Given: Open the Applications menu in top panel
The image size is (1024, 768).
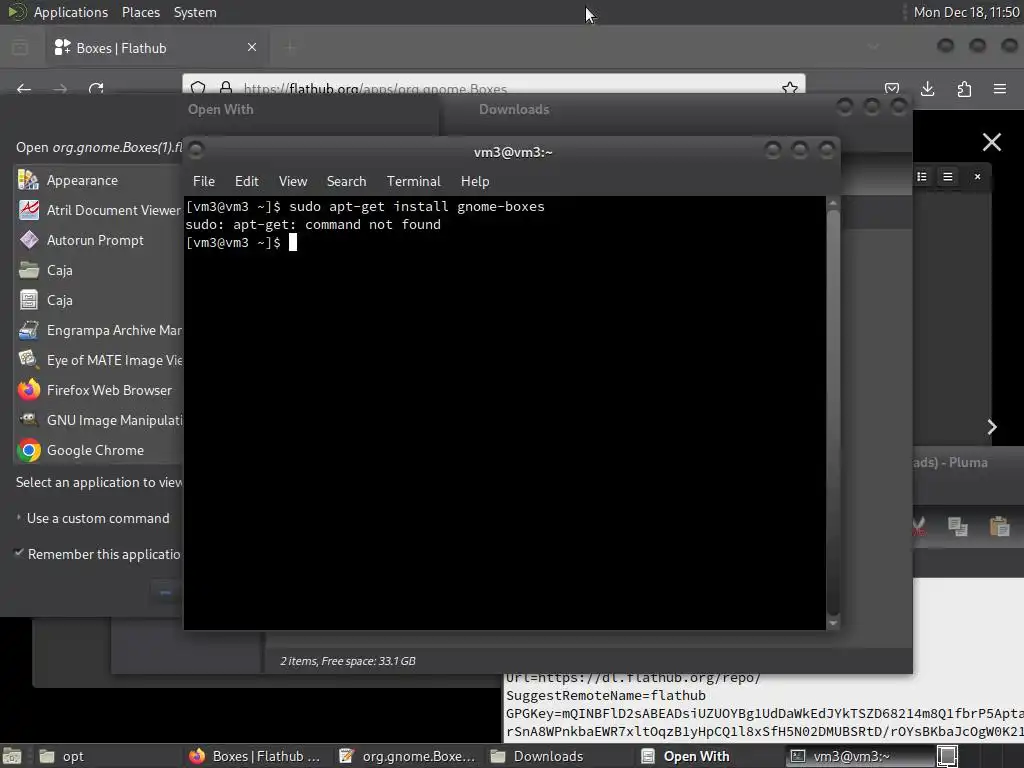Looking at the screenshot, I should click(71, 12).
